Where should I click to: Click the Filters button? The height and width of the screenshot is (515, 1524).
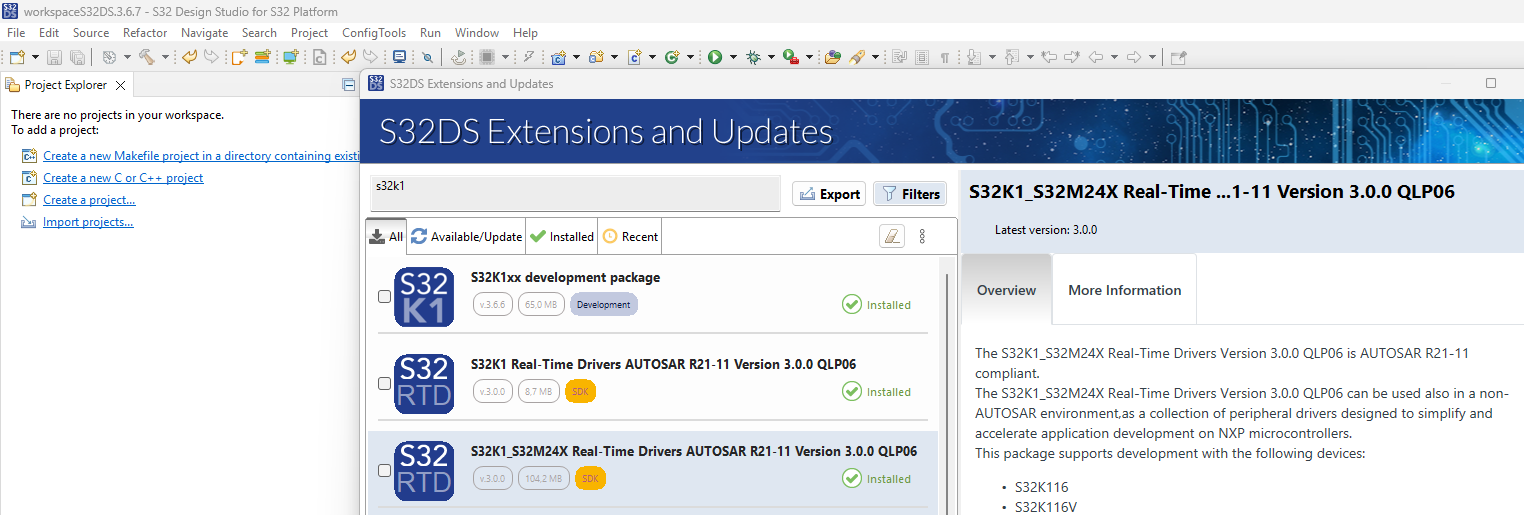[x=909, y=194]
